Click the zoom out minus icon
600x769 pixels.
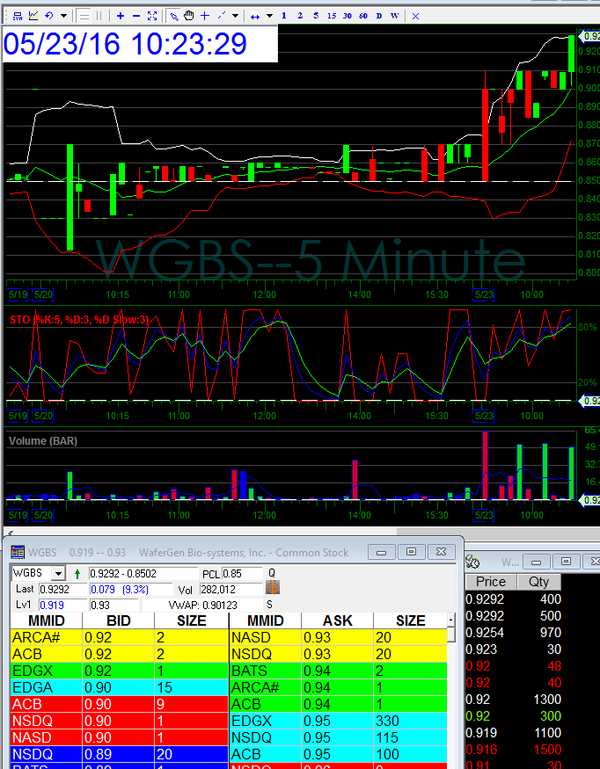point(136,16)
